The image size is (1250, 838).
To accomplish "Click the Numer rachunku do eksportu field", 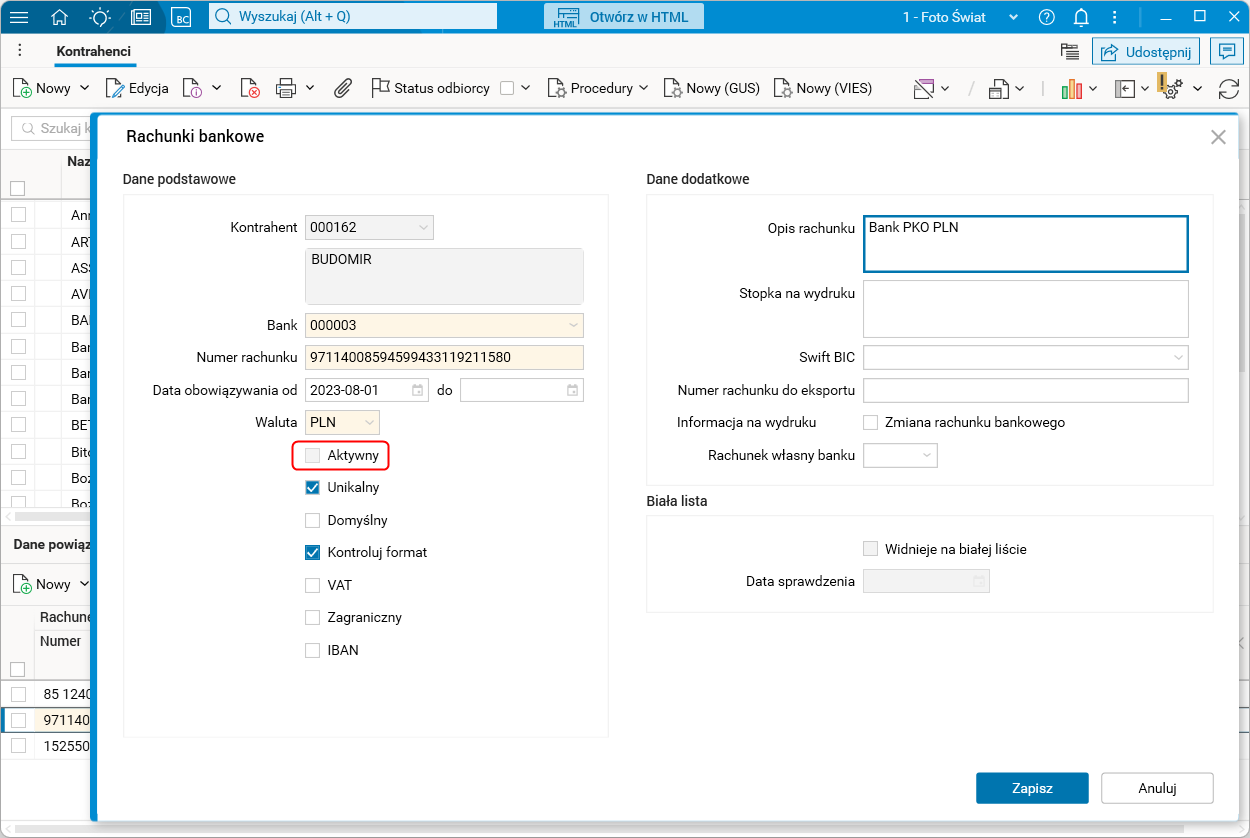I will 1025,390.
